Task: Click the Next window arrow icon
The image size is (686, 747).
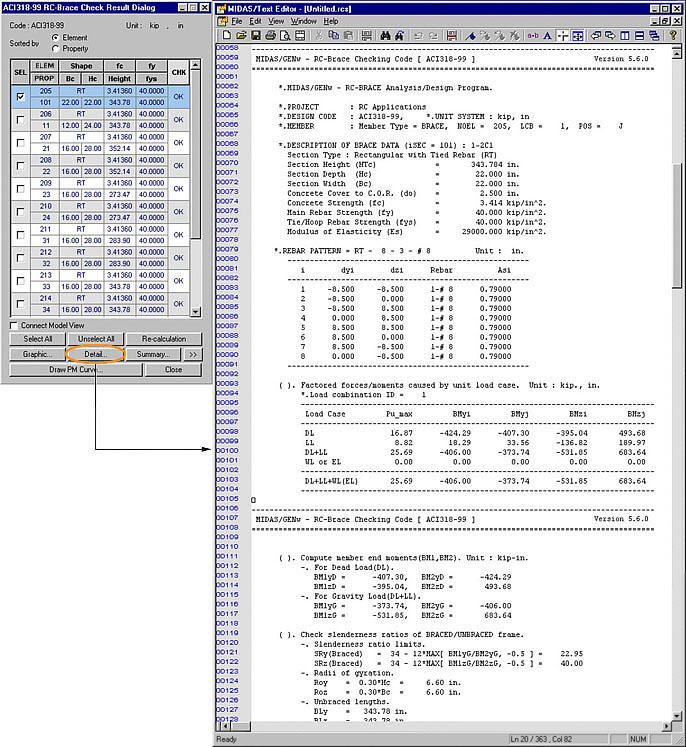Action: pyautogui.click(x=610, y=35)
